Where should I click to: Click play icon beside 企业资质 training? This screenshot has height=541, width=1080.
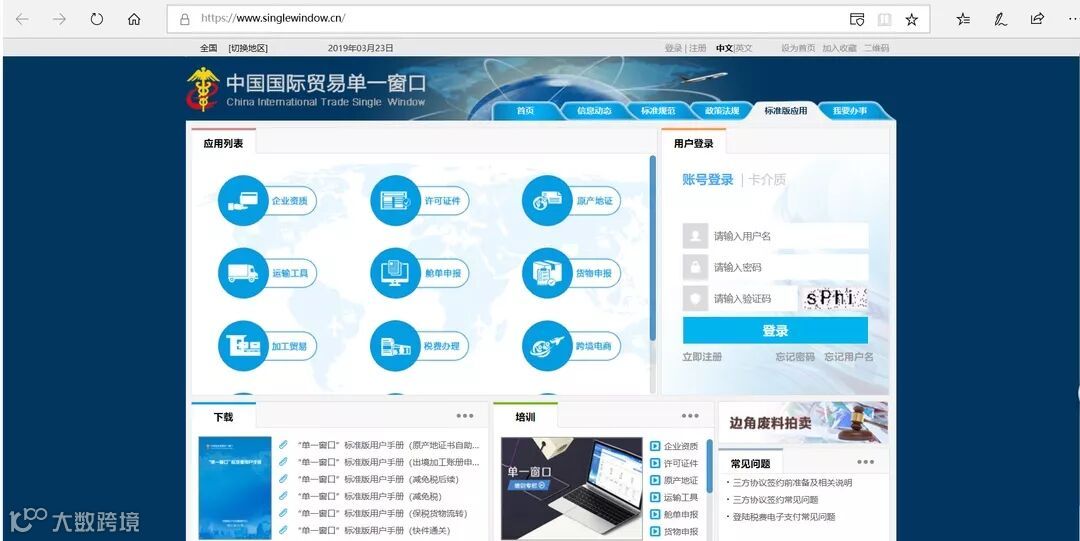(x=655, y=447)
